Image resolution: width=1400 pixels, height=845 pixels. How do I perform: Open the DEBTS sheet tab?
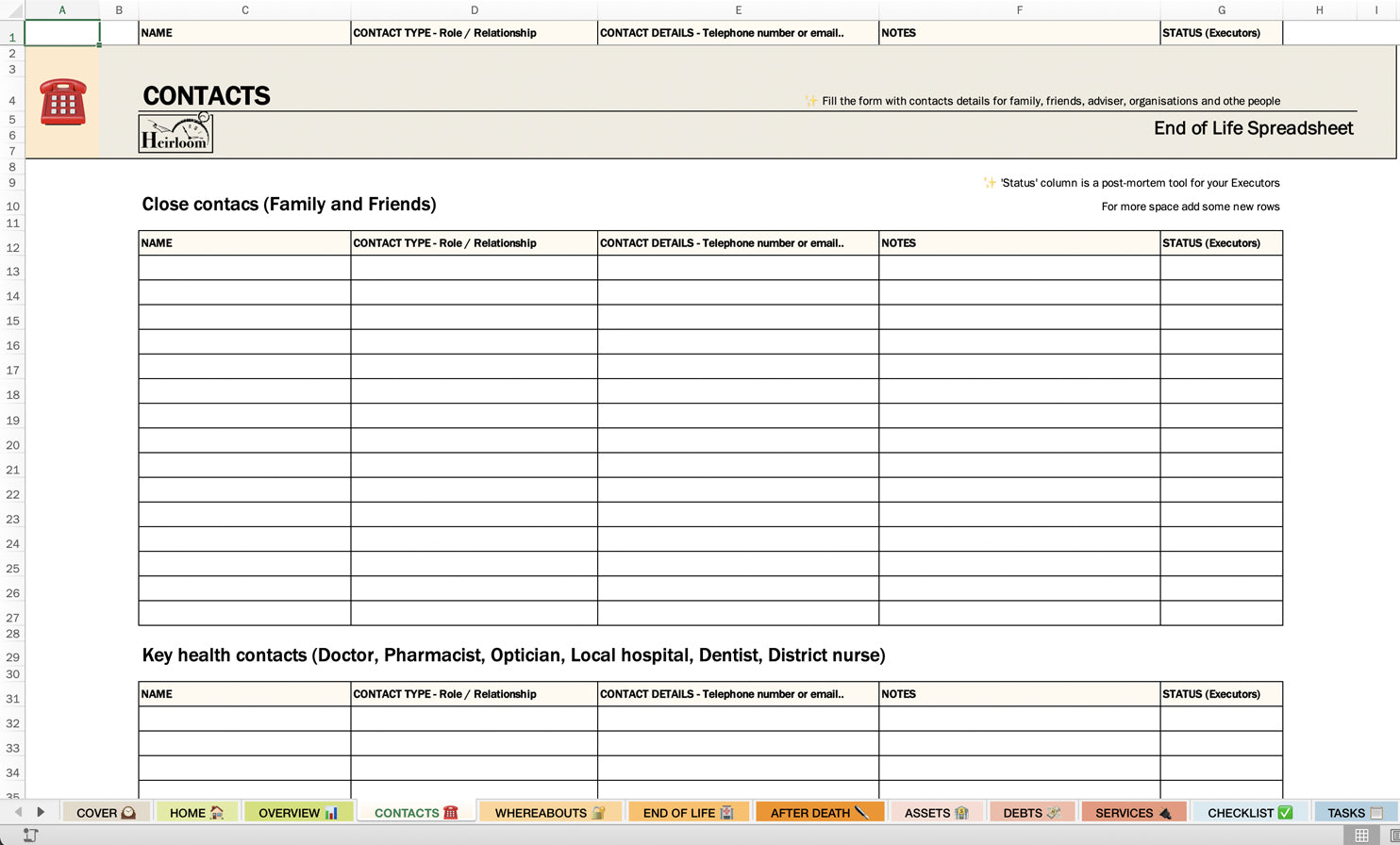(x=1031, y=812)
